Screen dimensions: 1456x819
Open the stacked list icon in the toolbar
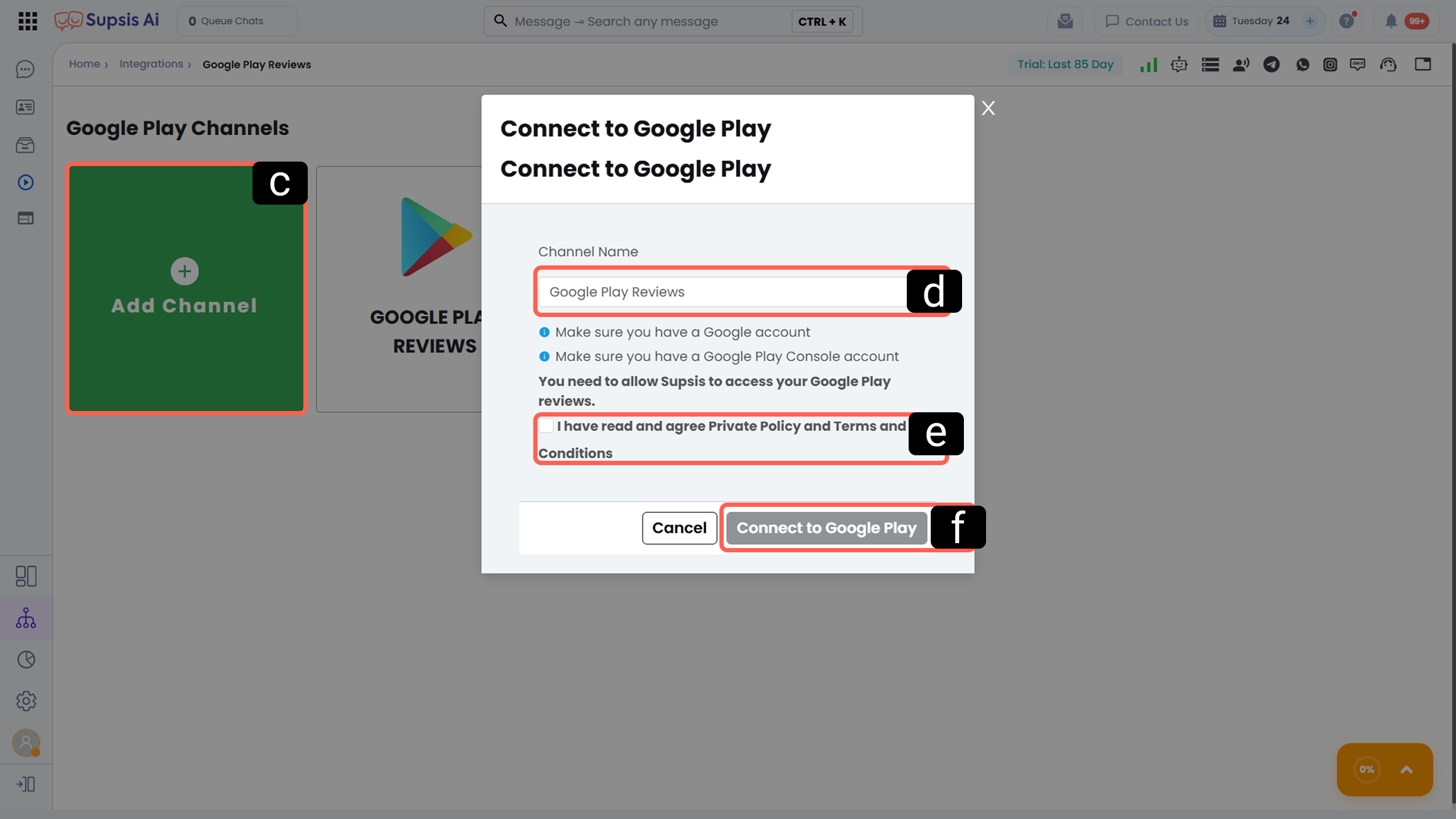[x=1210, y=65]
